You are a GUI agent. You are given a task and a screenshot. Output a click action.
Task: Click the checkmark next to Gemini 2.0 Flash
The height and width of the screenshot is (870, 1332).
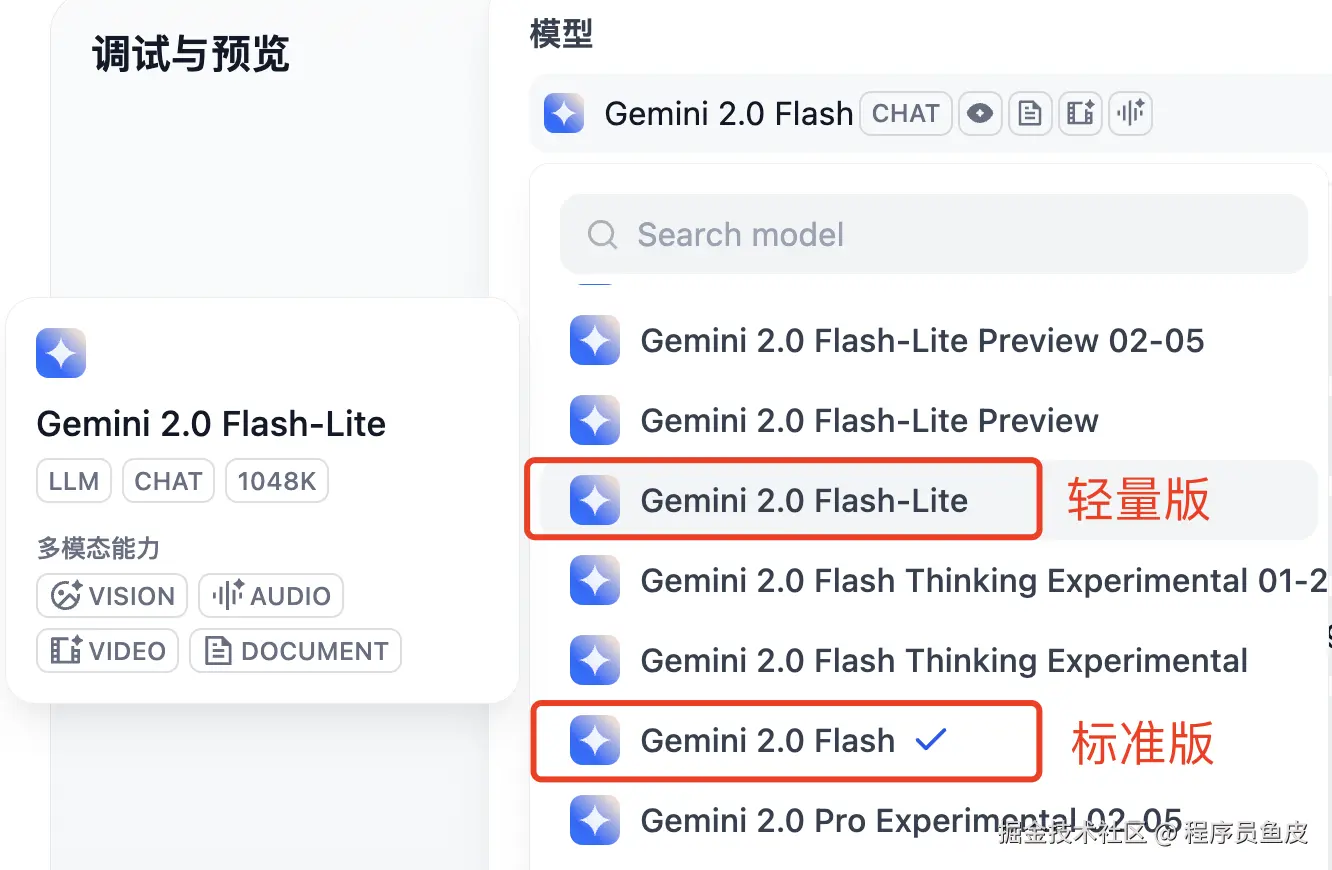tap(931, 740)
